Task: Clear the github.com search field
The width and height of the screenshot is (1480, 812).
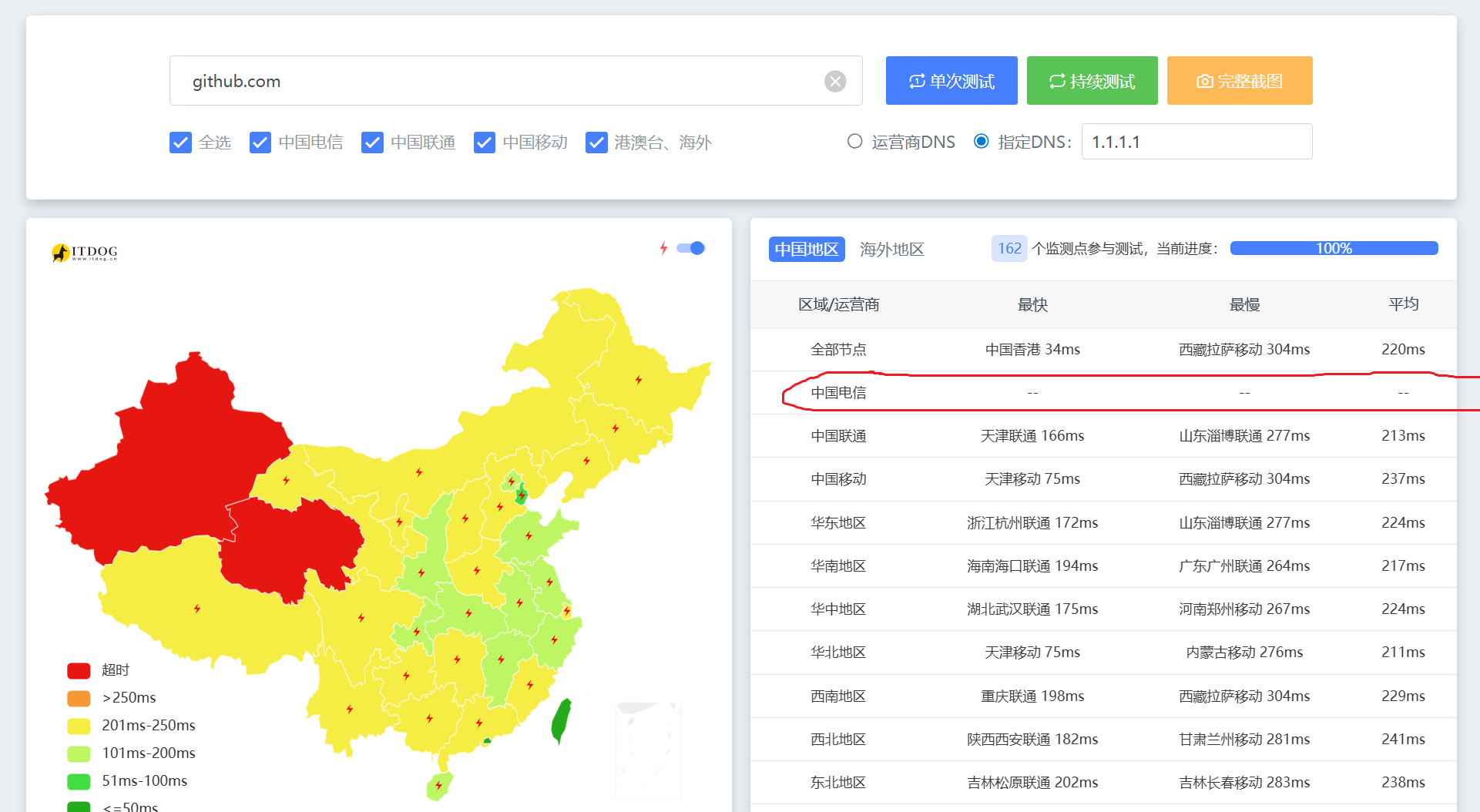Action: 835,81
